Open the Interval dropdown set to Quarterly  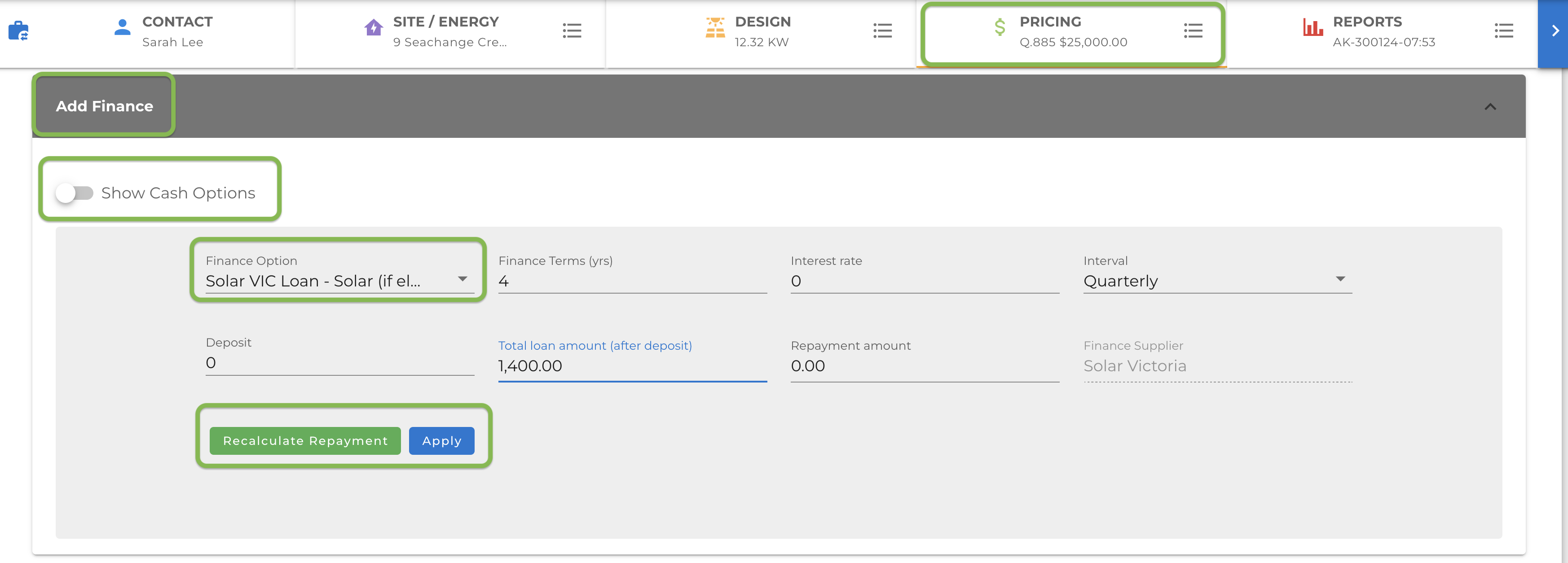(x=1217, y=281)
